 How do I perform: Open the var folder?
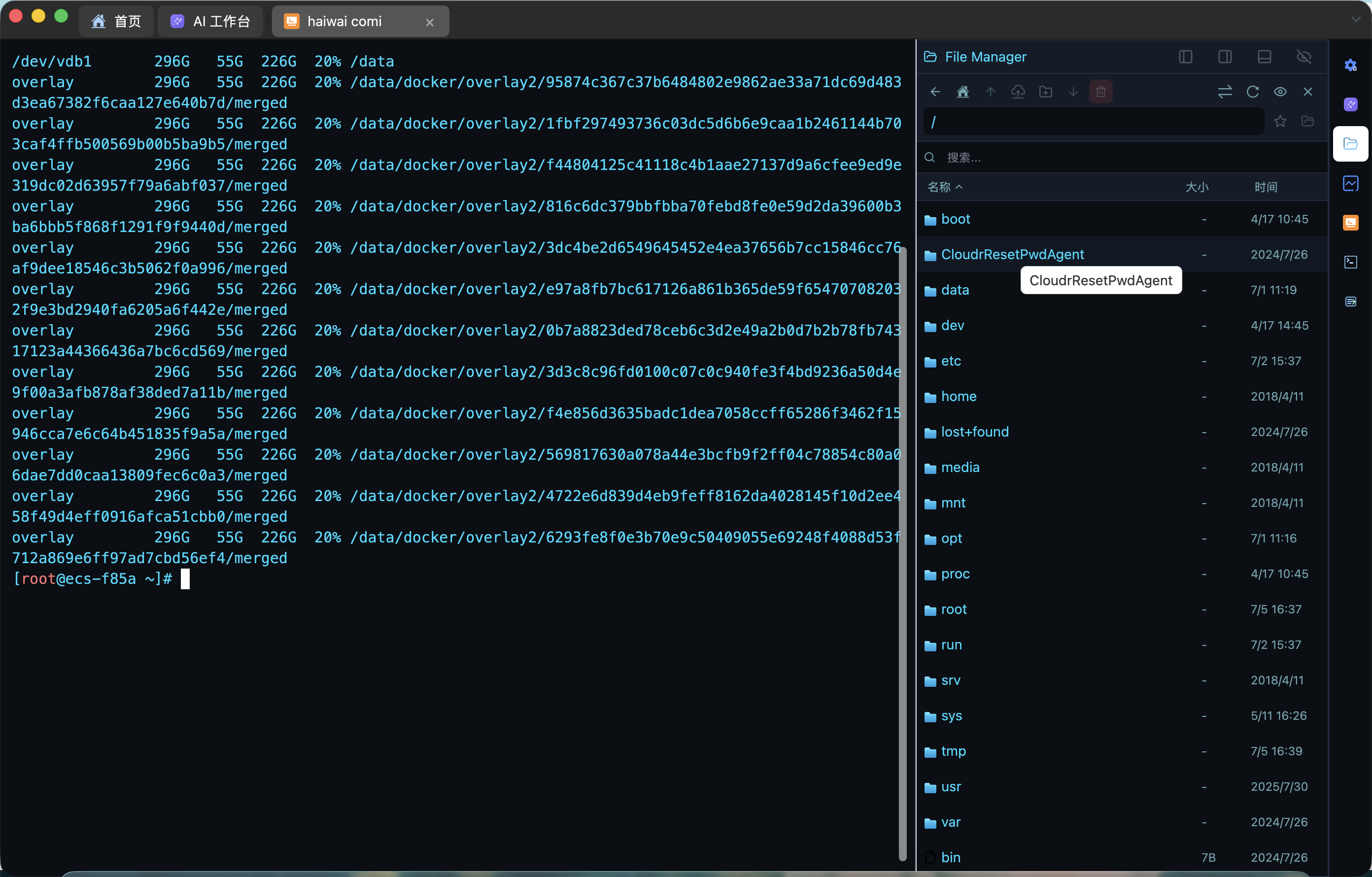tap(1123, 822)
